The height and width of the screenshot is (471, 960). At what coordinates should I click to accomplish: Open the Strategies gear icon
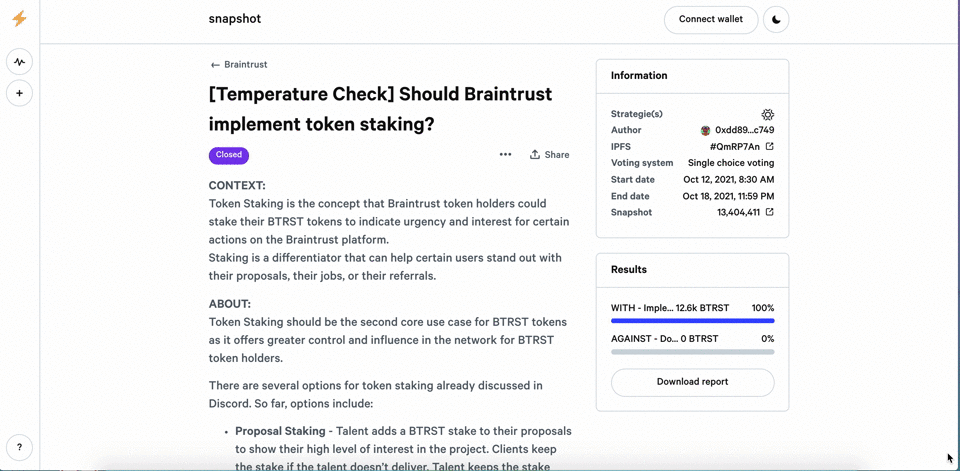(x=768, y=114)
